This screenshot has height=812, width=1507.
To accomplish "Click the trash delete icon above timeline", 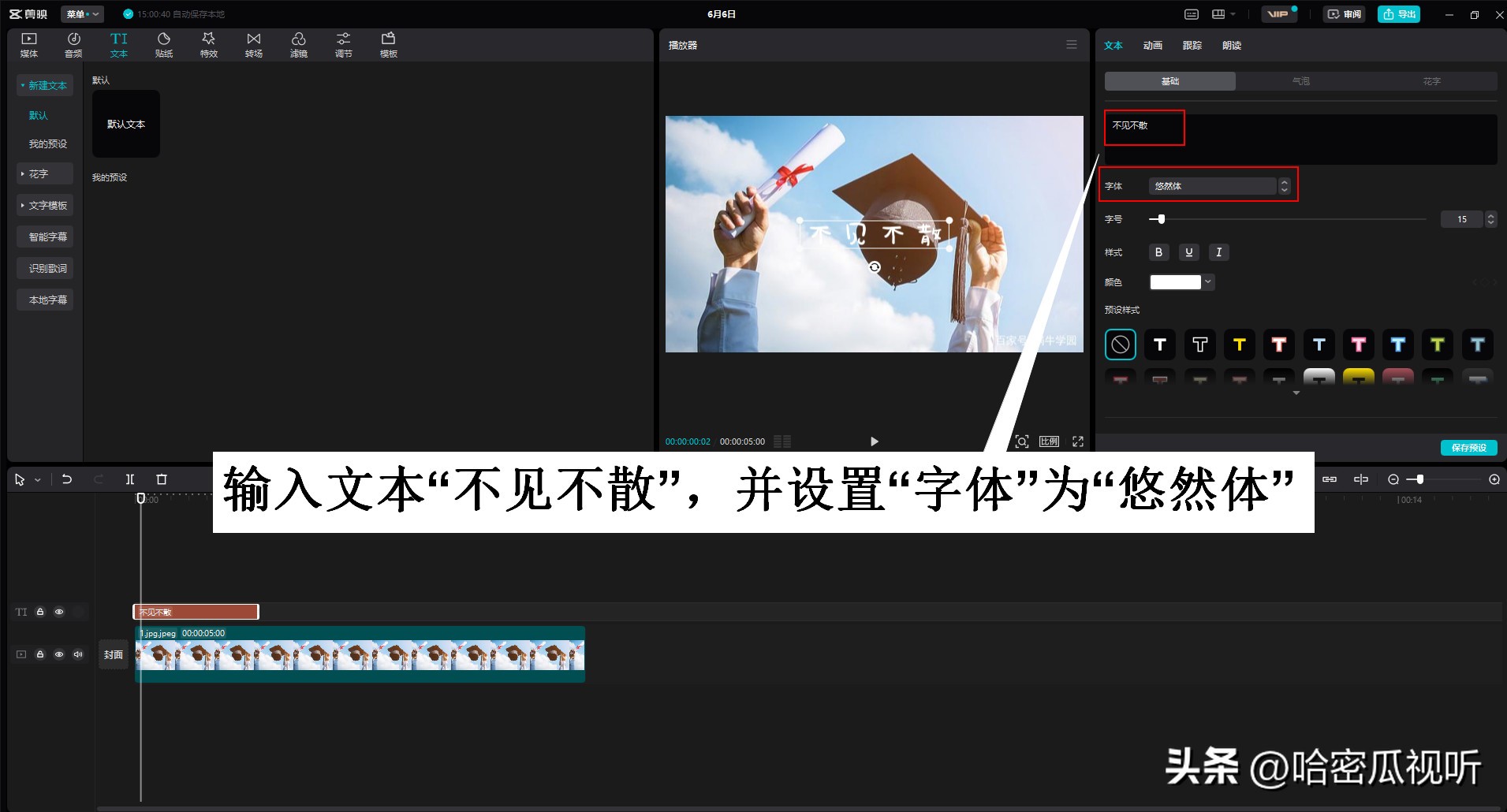I will tap(161, 479).
